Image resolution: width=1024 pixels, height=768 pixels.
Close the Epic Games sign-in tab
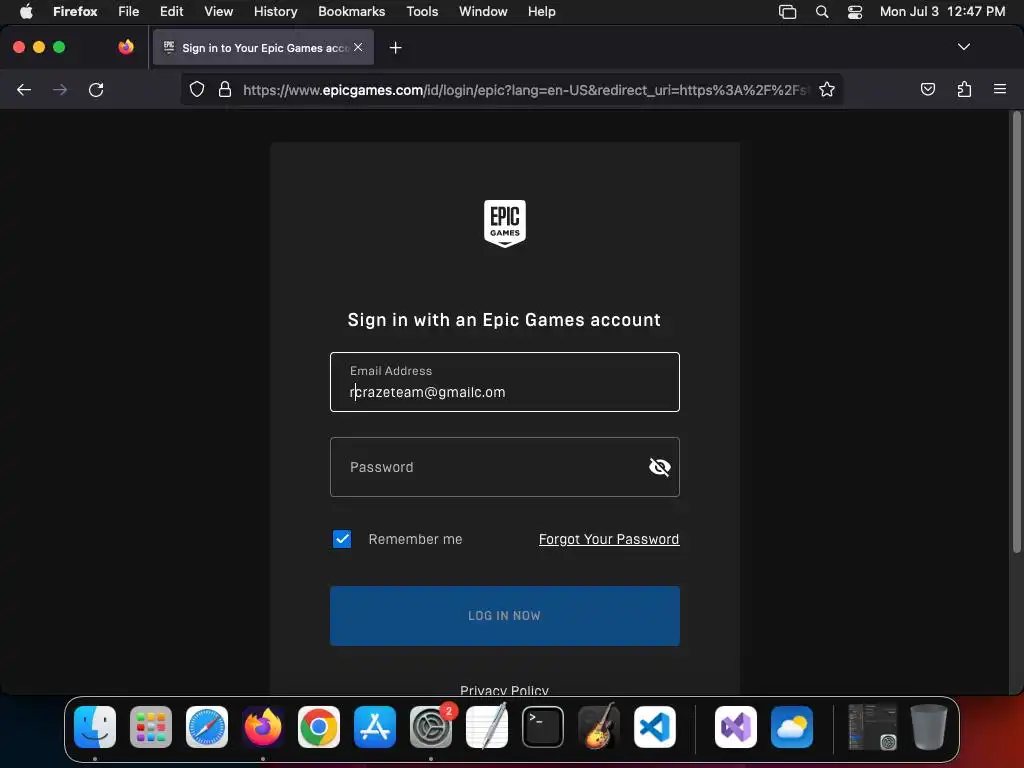pyautogui.click(x=358, y=47)
